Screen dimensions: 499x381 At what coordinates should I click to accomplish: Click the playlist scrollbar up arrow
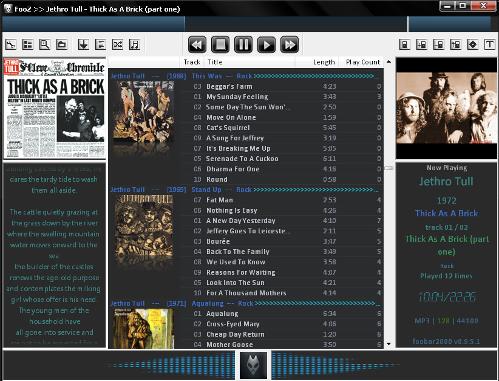click(389, 62)
